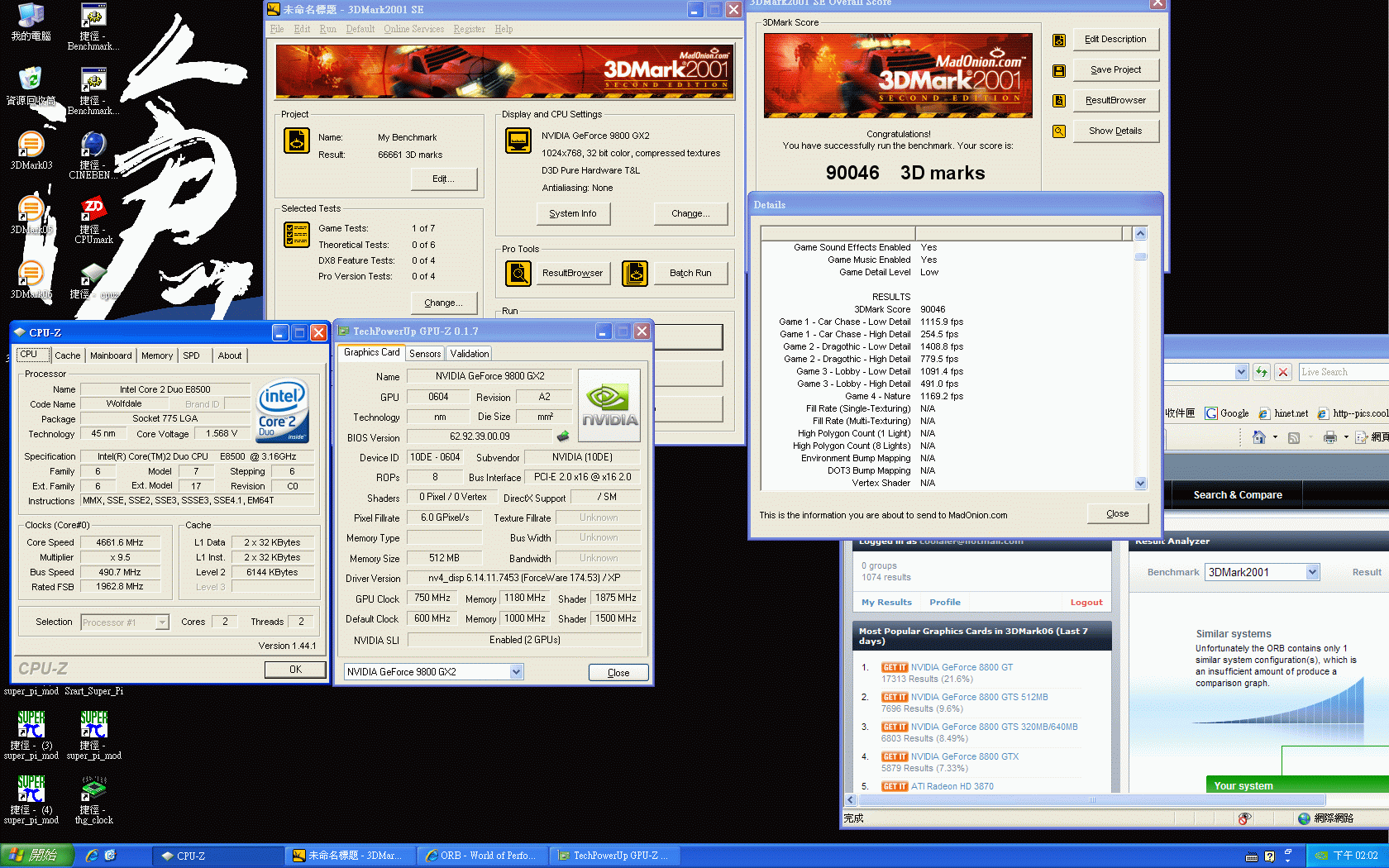Open the File menu in 3DMark2001
This screenshot has height=868, width=1389.
(x=277, y=29)
